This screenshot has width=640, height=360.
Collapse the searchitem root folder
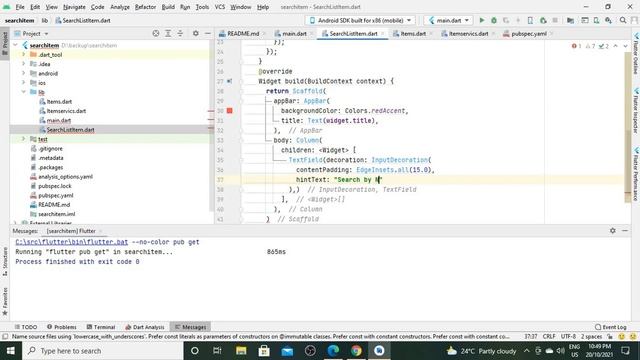(x=16, y=45)
